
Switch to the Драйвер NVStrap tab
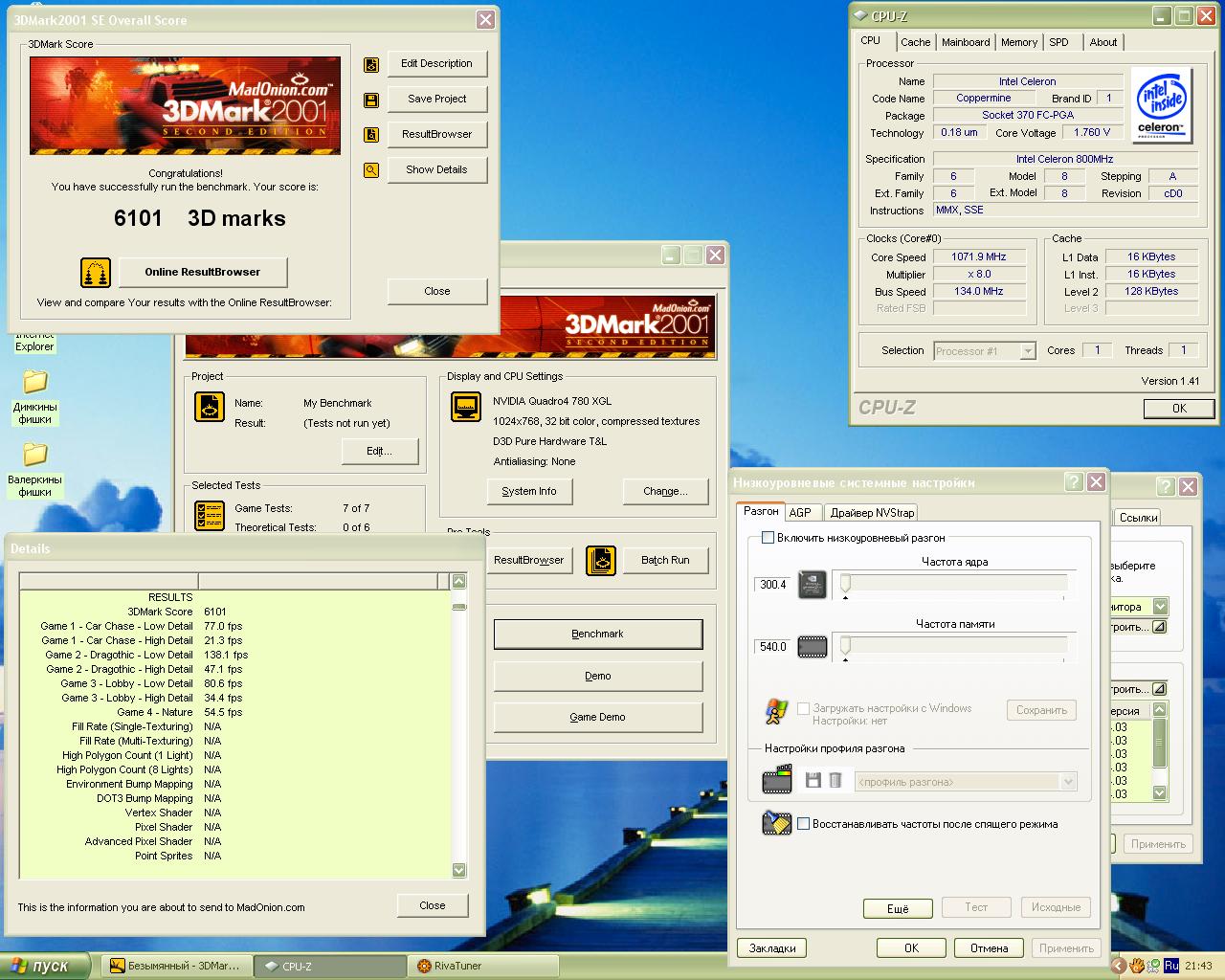tap(872, 513)
